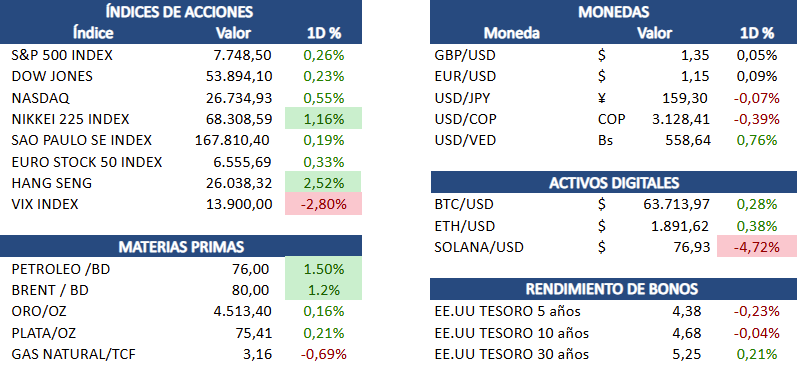Click the USD/COP value 3.128,41
797x376 pixels.
(681, 119)
